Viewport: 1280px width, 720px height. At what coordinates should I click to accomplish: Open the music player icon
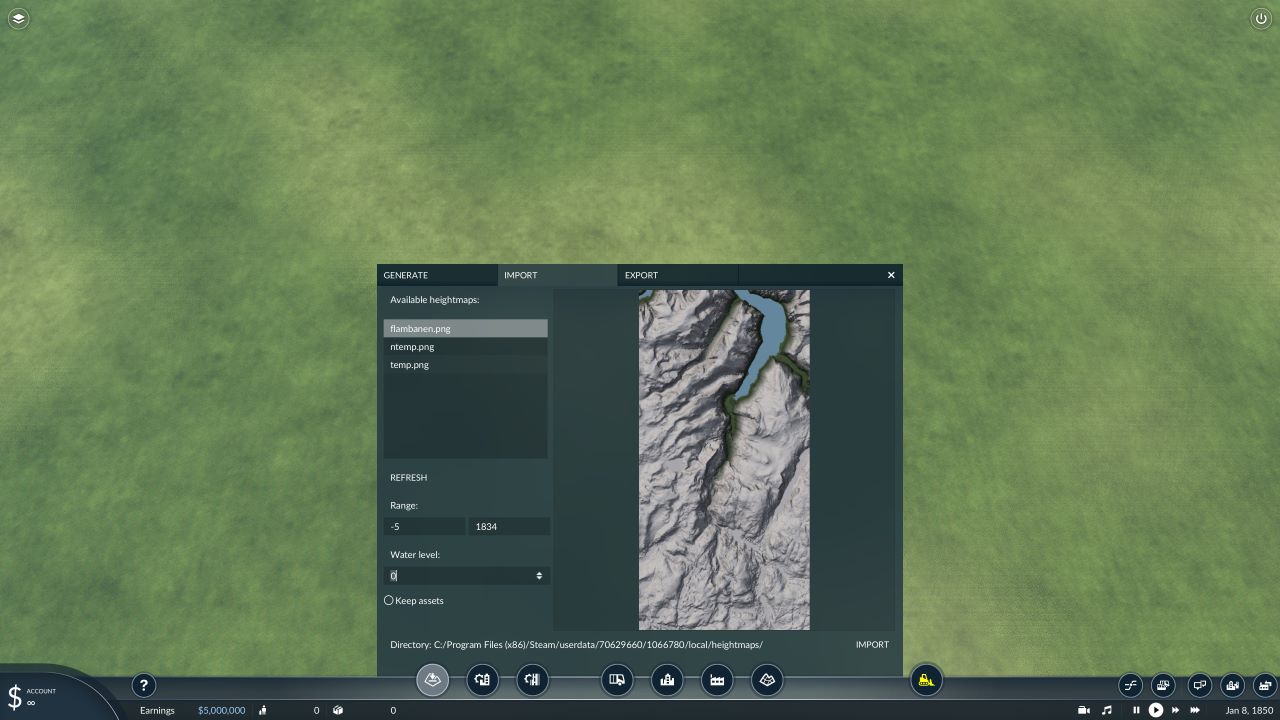coord(1106,710)
